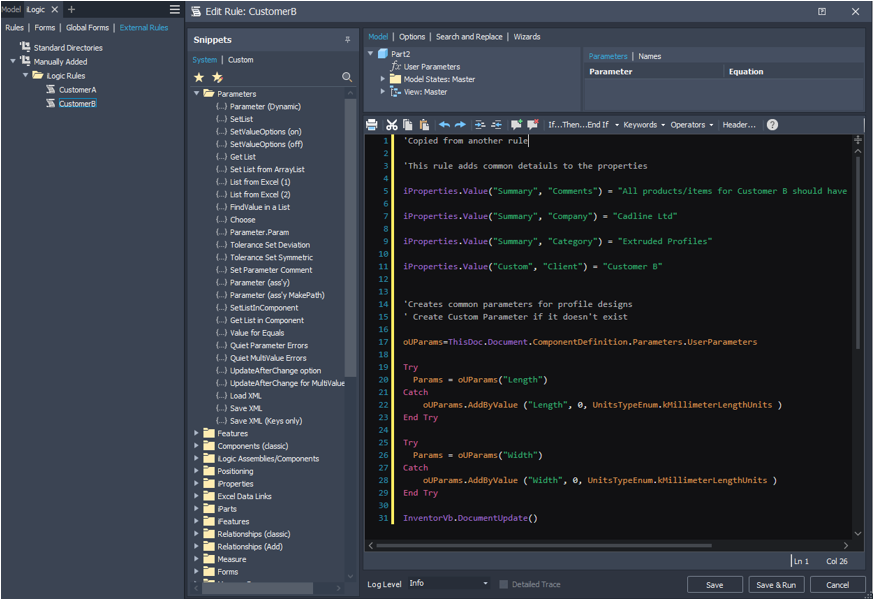
Task: Increase indent of selected lines
Action: coord(480,125)
